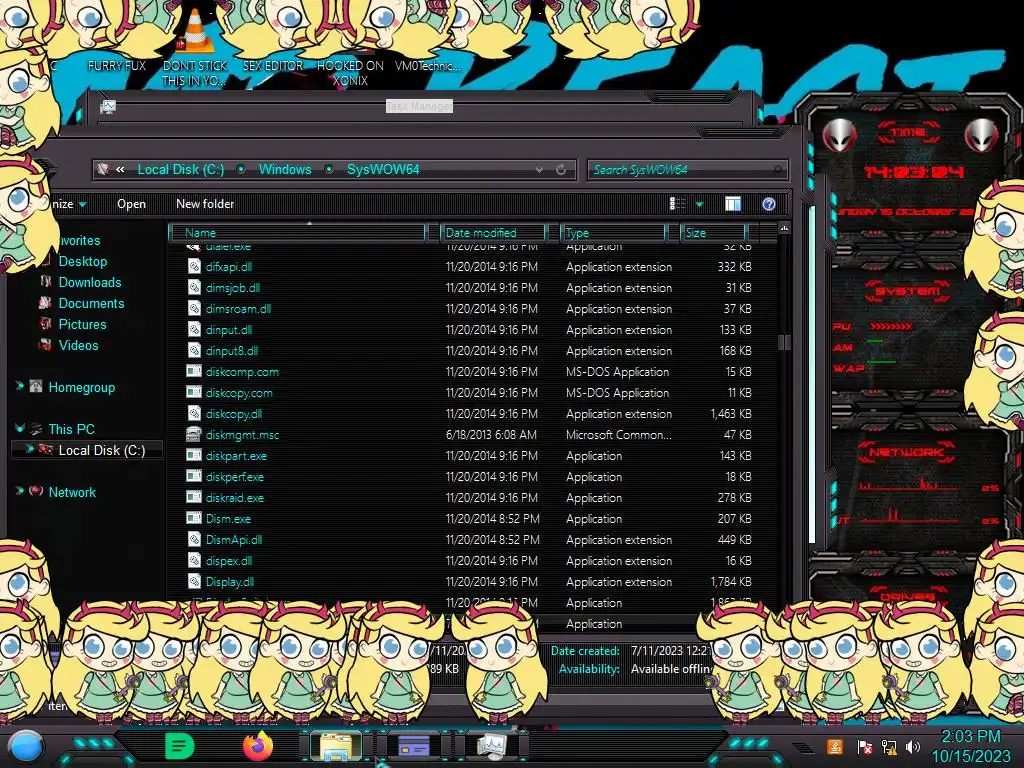Click the Network icon in sidebar

point(36,491)
